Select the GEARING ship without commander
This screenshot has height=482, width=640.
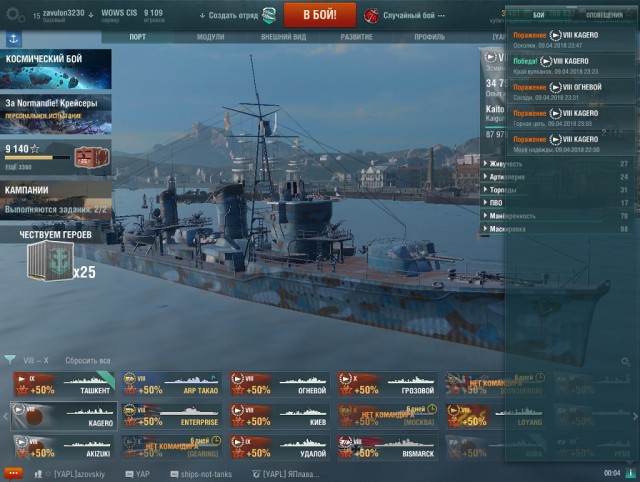pos(172,448)
